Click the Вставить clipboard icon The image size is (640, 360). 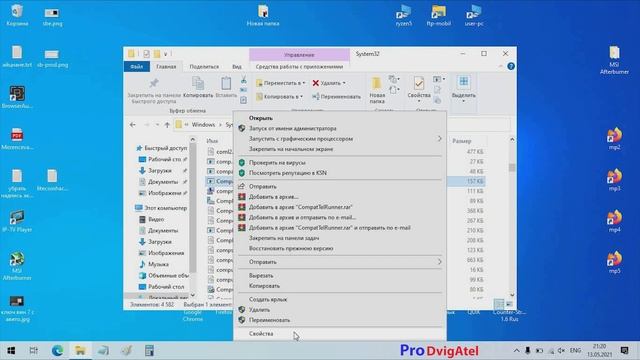pyautogui.click(x=226, y=83)
